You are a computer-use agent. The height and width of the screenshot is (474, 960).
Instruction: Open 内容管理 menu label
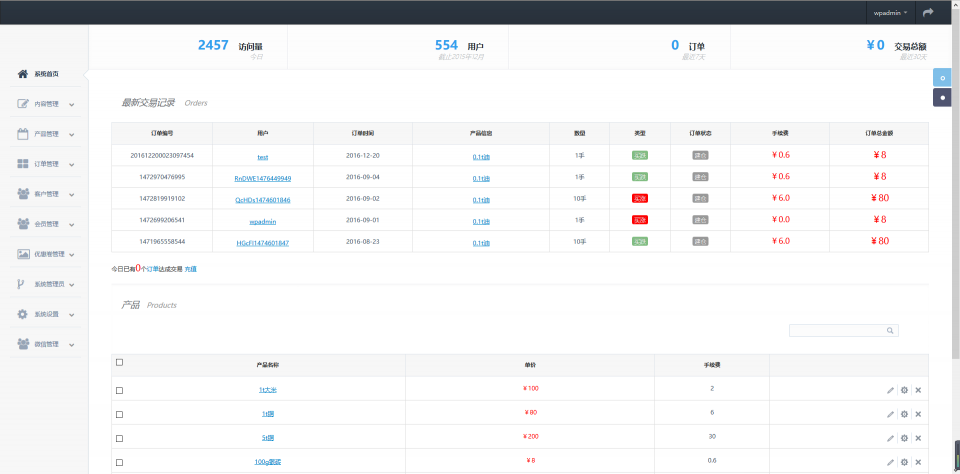pyautogui.click(x=47, y=104)
